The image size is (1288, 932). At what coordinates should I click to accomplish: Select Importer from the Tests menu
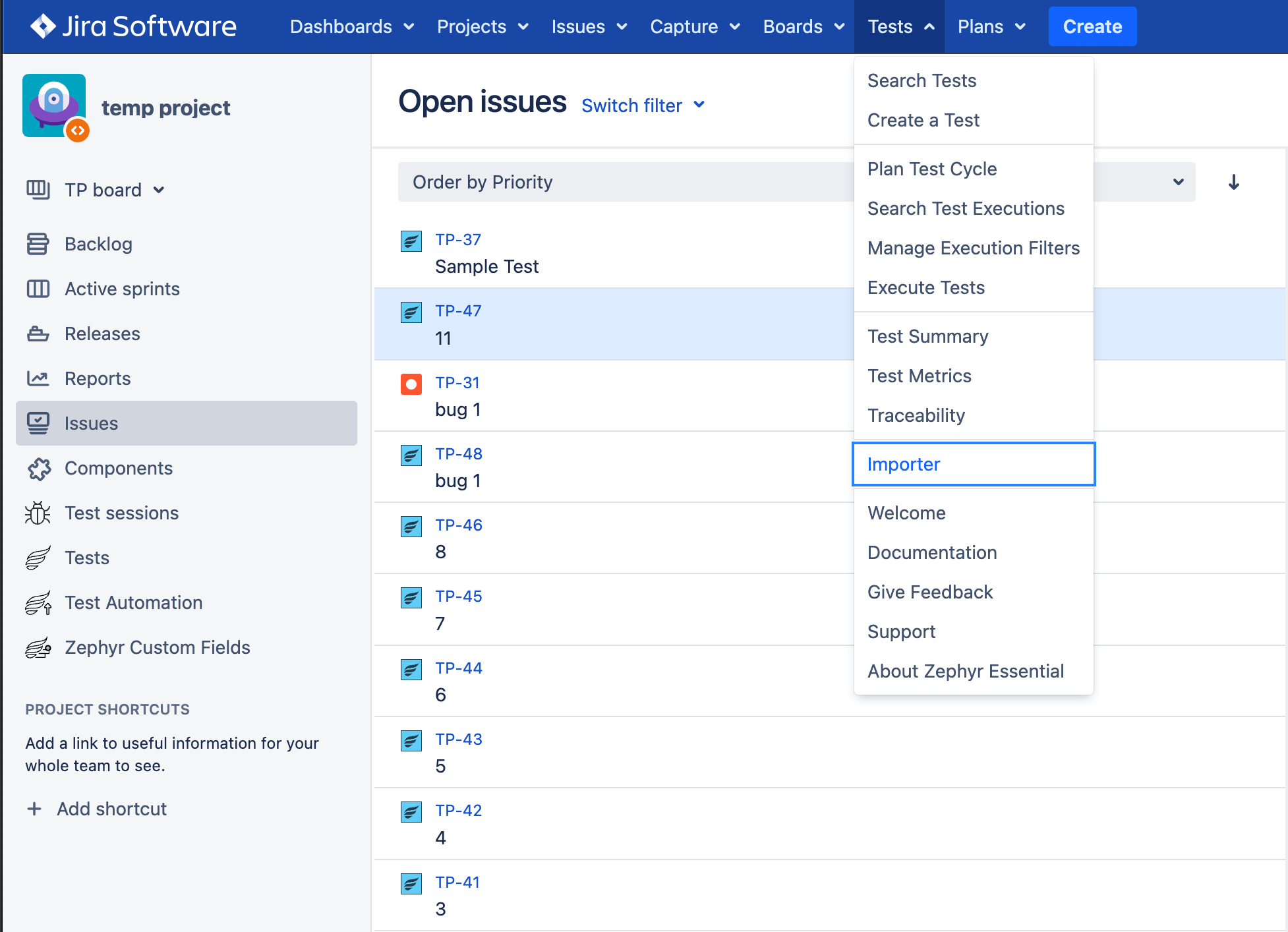[x=904, y=464]
